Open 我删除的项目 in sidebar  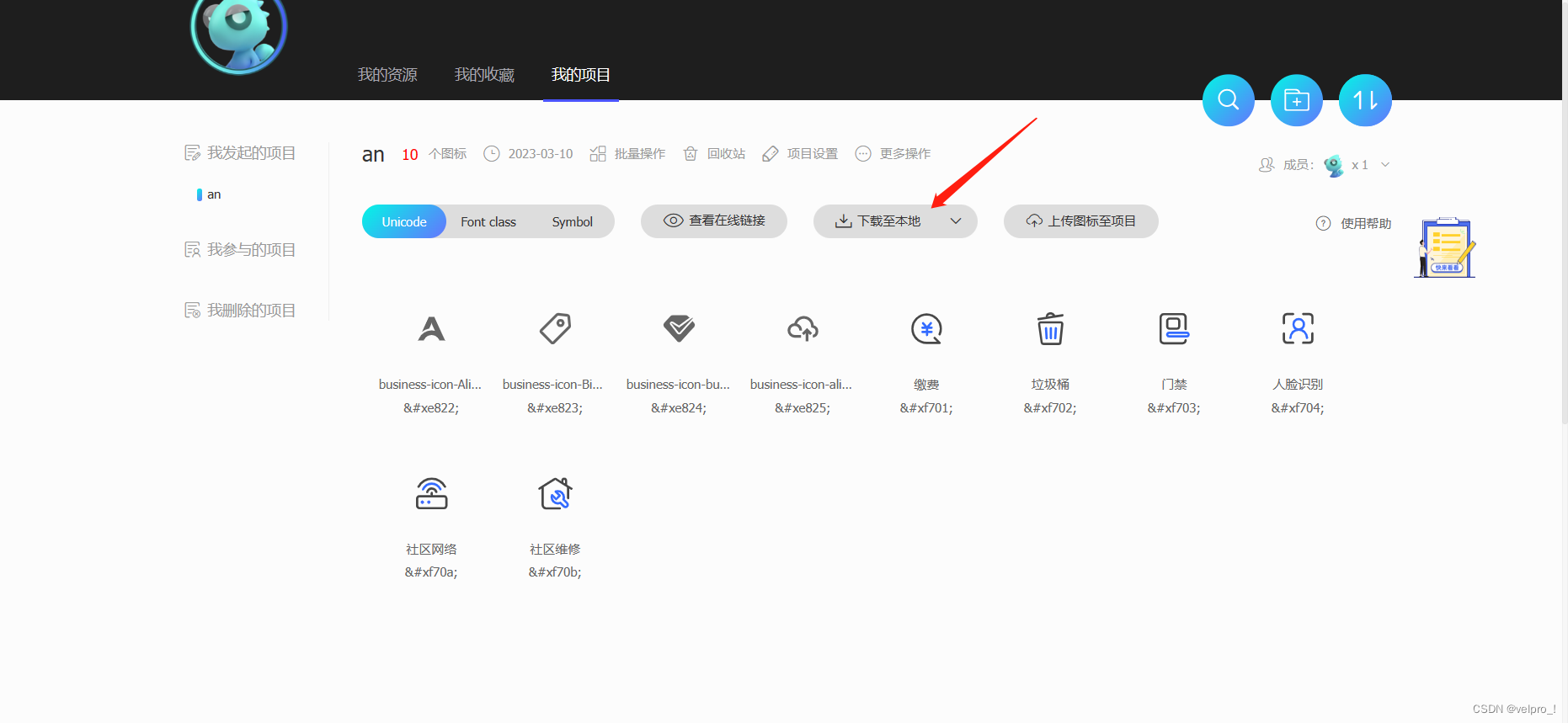coord(240,310)
